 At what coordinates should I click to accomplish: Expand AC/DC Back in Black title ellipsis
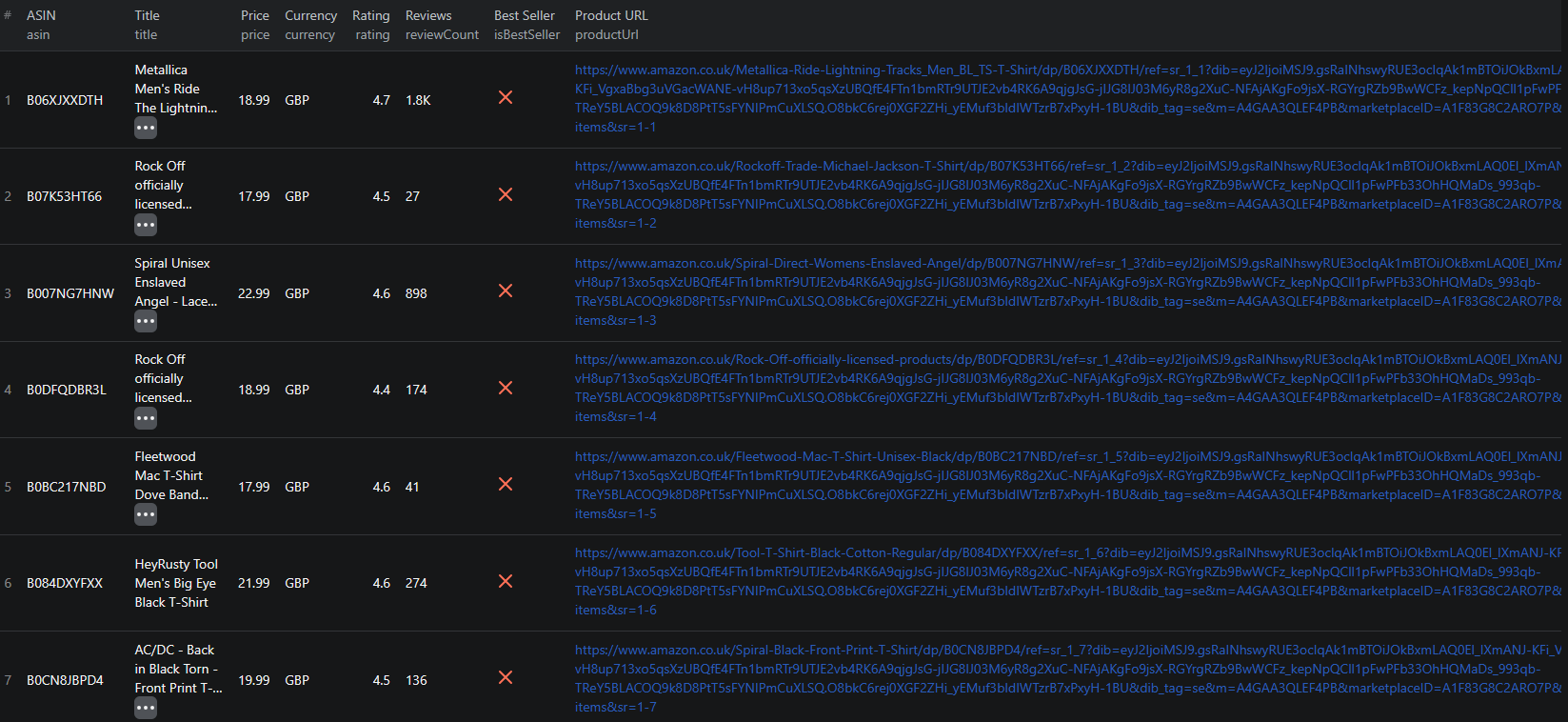tap(145, 708)
